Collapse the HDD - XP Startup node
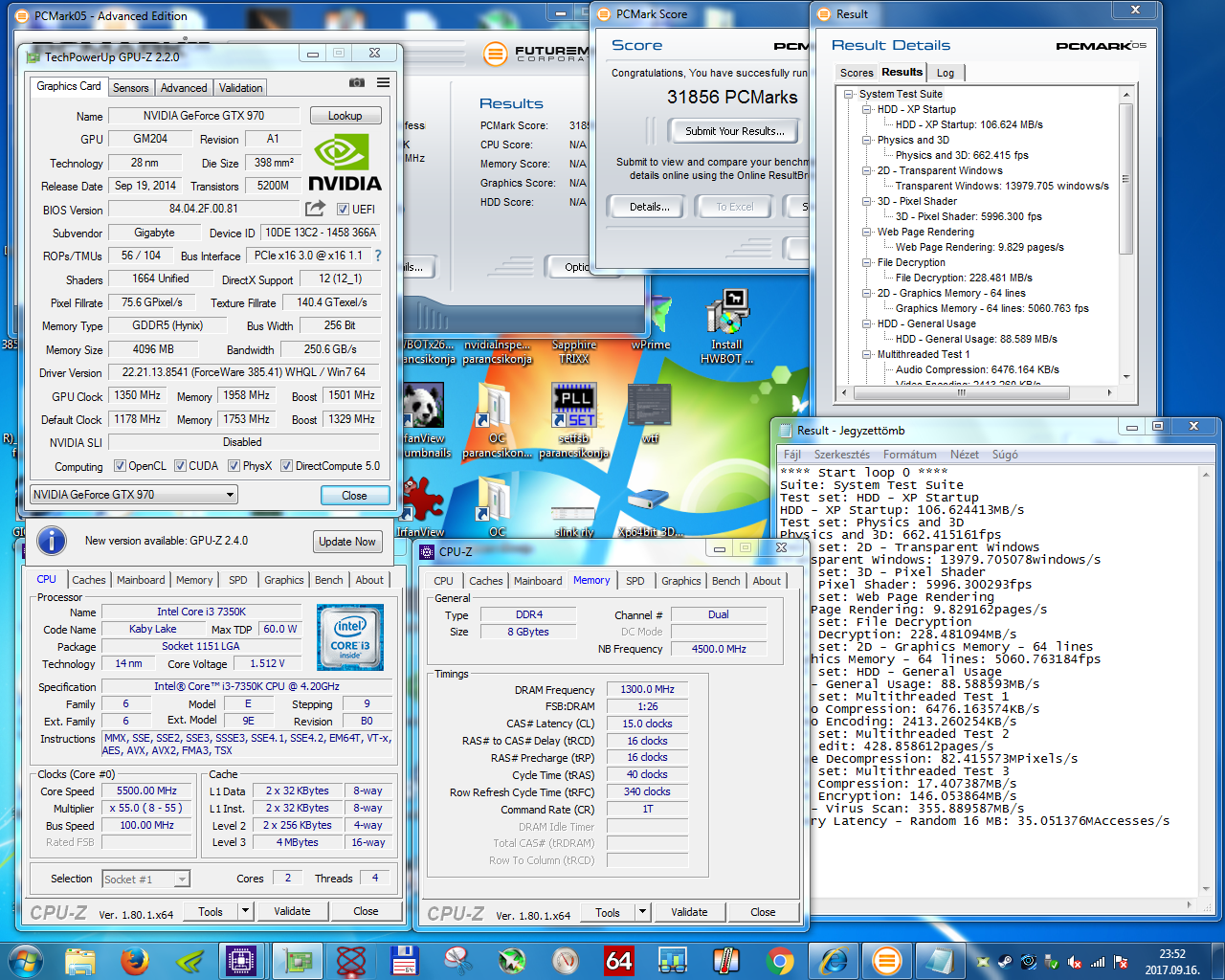 coord(867,109)
